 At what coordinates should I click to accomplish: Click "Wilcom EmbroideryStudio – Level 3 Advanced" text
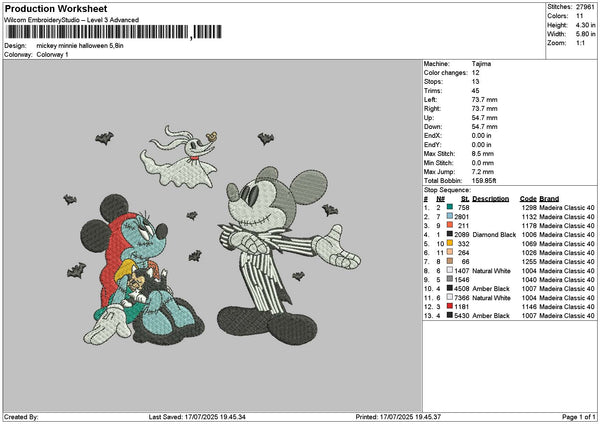tap(72, 20)
